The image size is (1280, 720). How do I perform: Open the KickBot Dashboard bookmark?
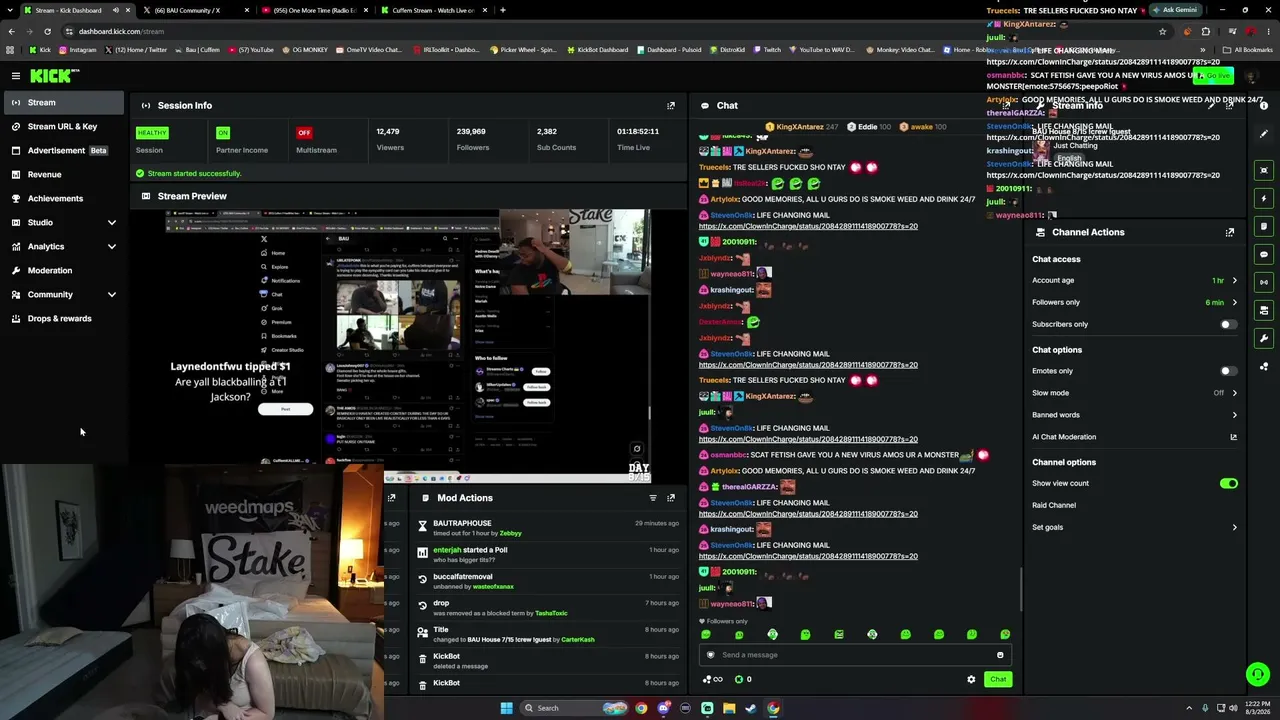pos(597,50)
